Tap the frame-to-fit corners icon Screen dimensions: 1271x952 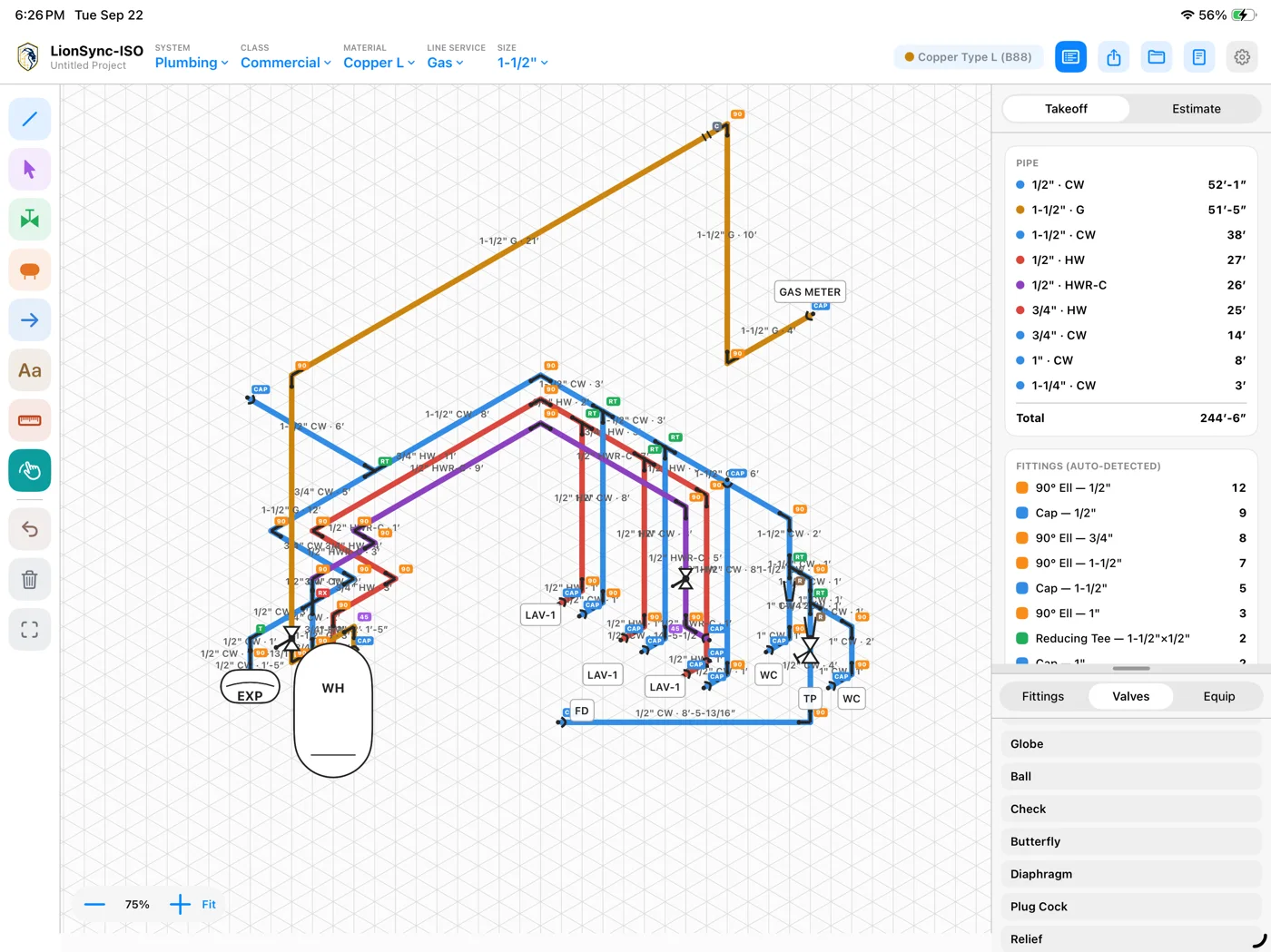29,630
